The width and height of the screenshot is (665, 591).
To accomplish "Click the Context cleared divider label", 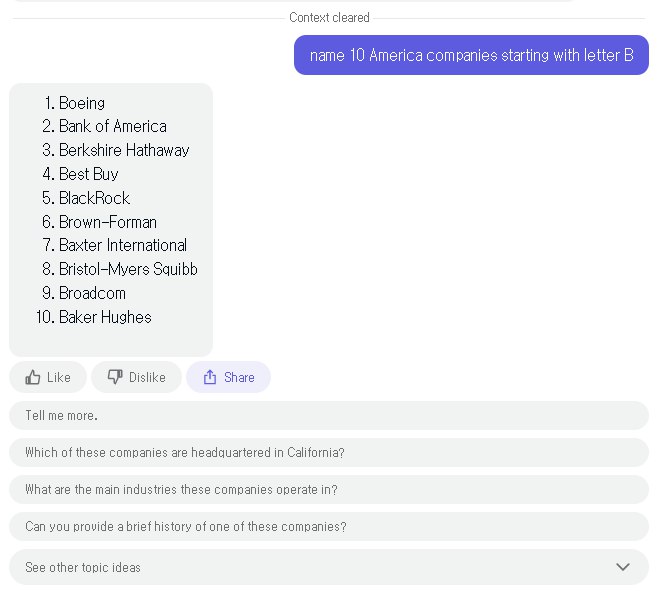I will tap(329, 17).
